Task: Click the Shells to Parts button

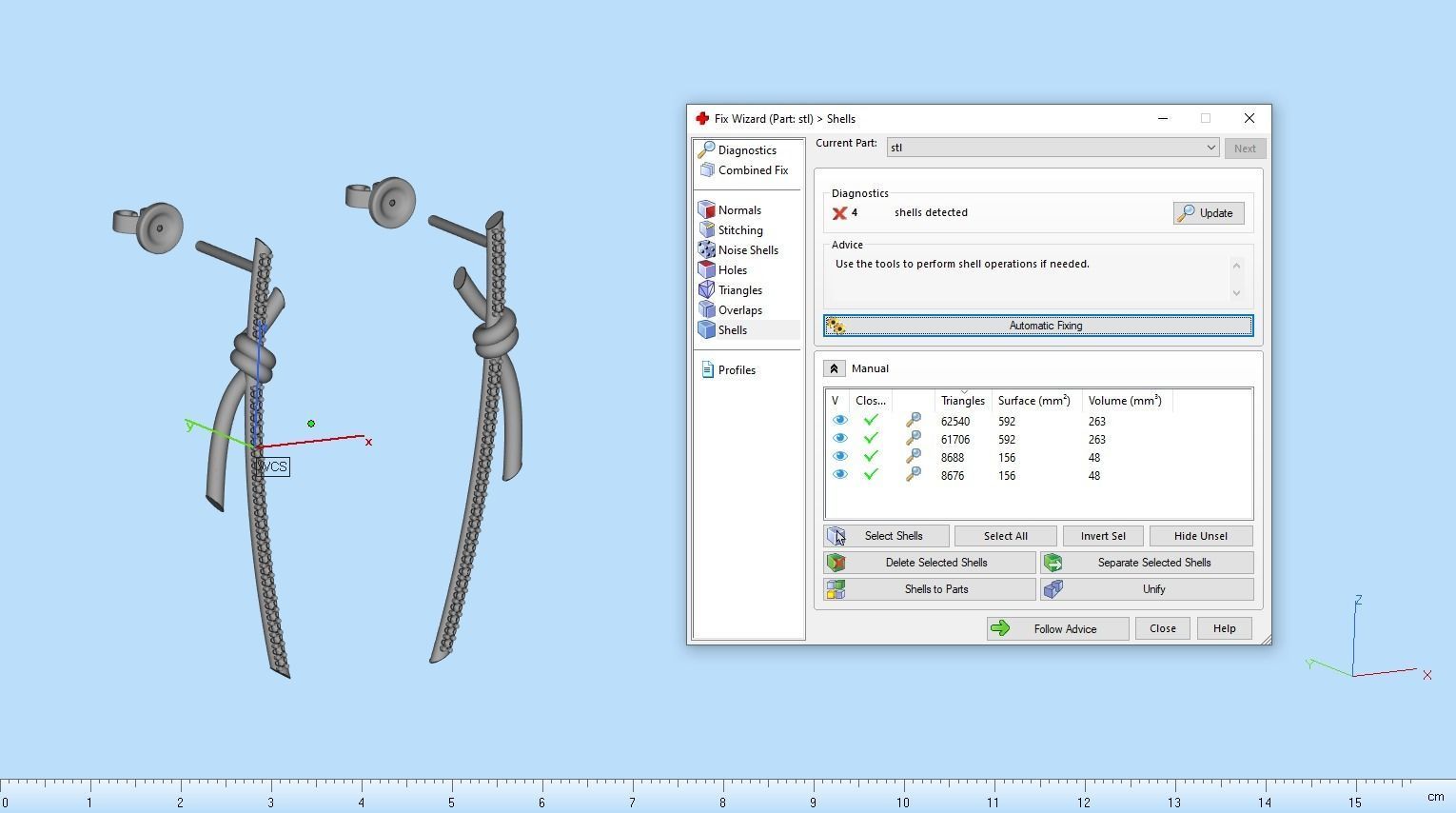Action: [930, 589]
